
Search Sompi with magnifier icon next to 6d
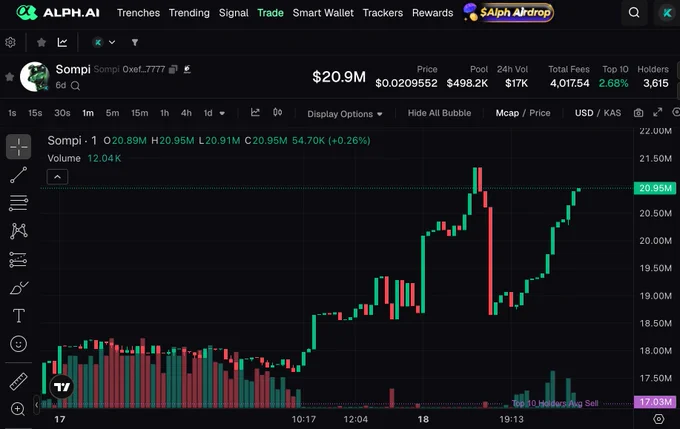coord(75,85)
